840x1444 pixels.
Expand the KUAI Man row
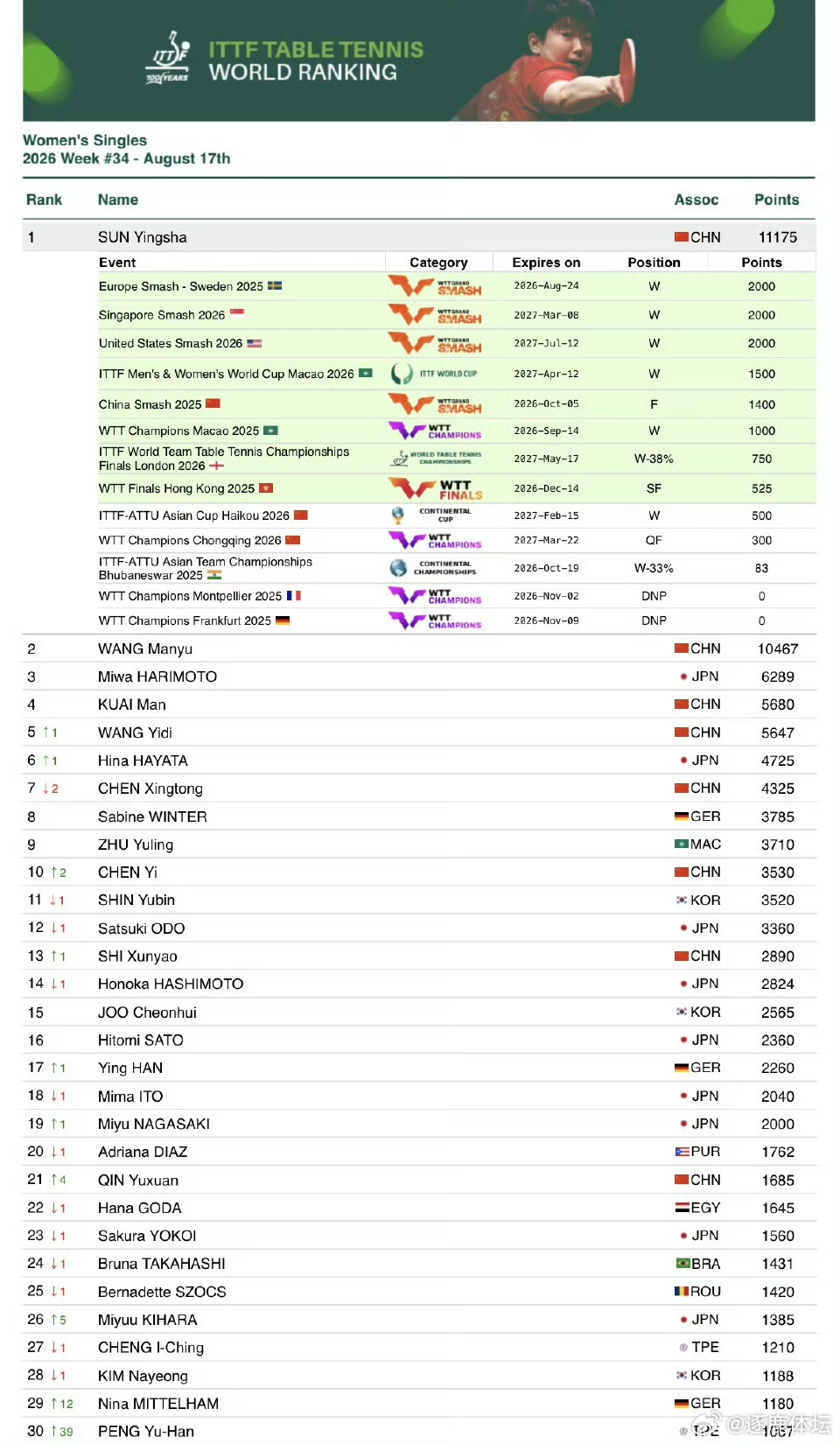coord(419,704)
